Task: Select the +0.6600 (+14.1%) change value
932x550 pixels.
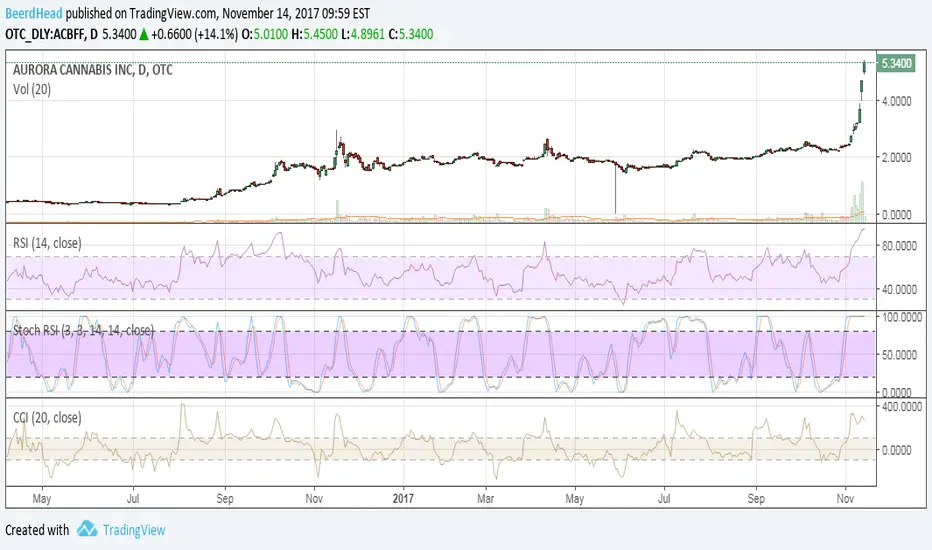Action: coord(194,34)
